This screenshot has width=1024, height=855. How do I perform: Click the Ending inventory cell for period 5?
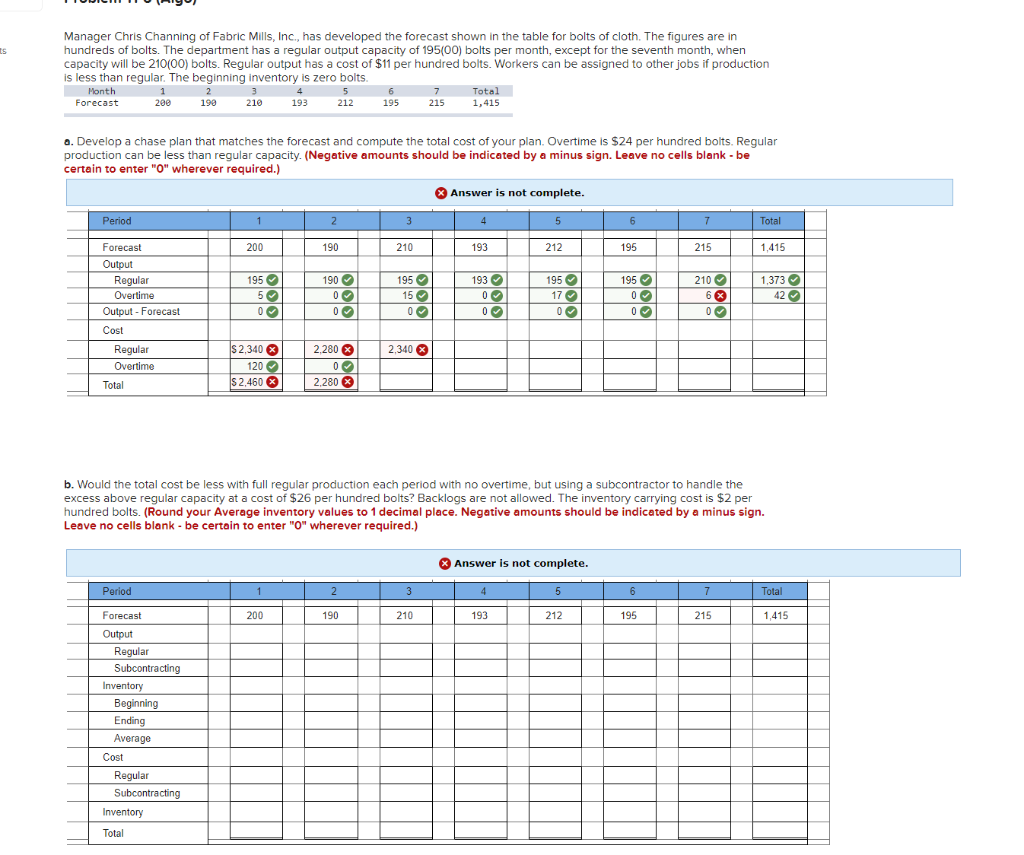[x=556, y=720]
